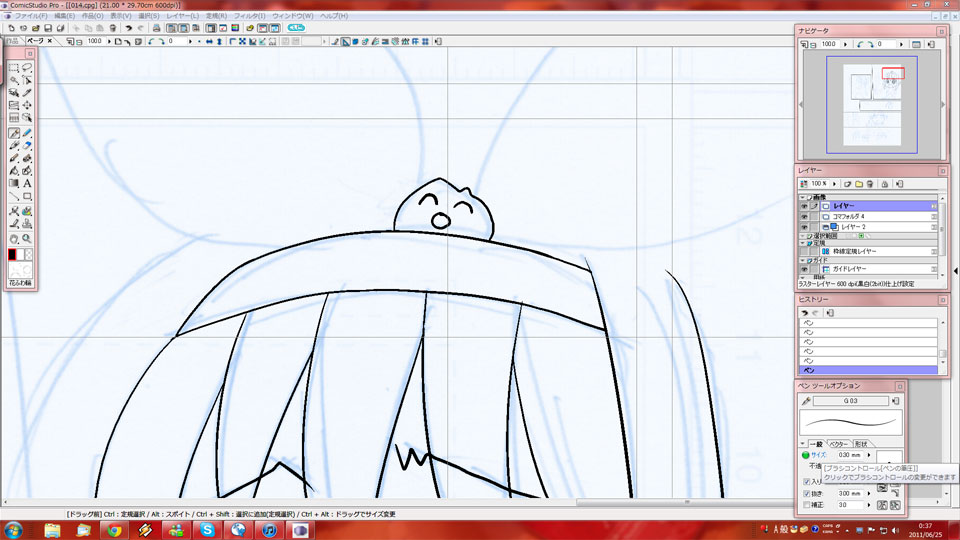Click lock icon in layer panel
960x540 pixels.
884,184
